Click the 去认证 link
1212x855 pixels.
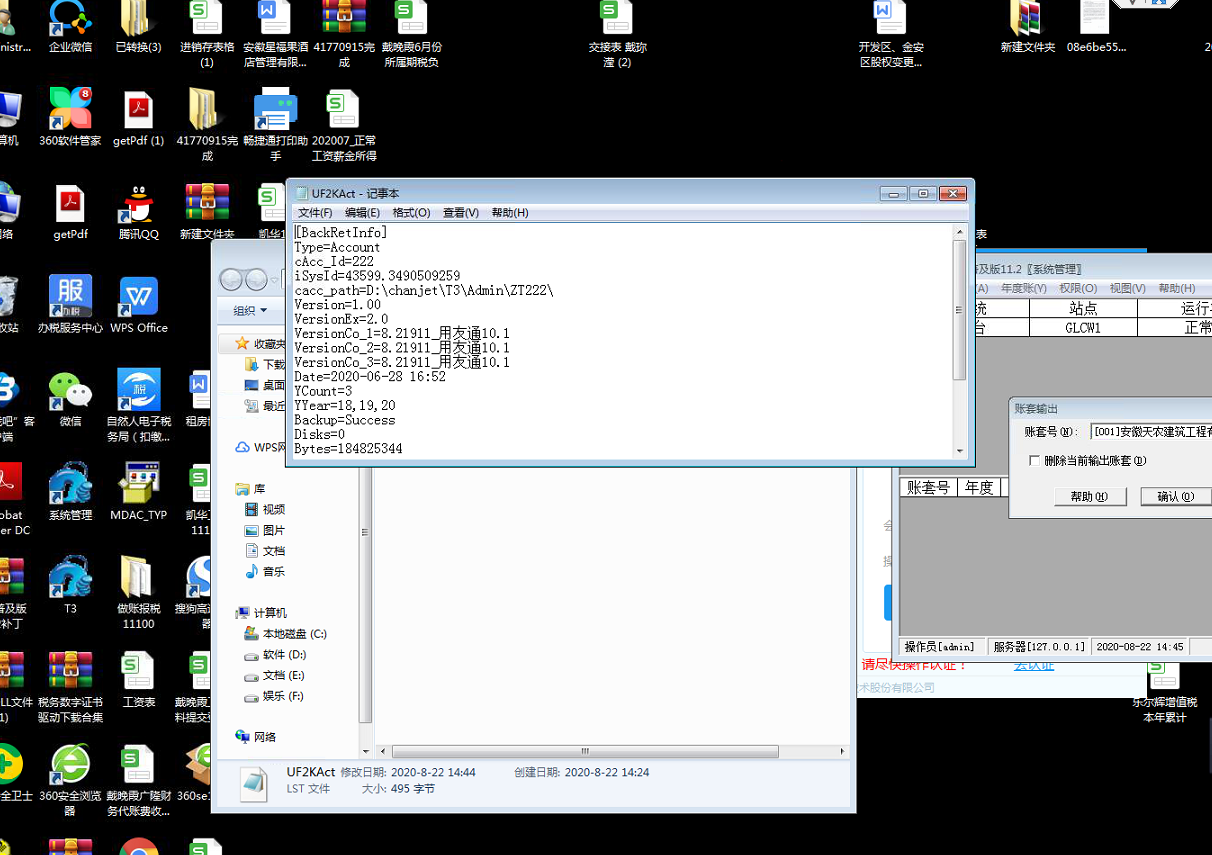point(1034,665)
